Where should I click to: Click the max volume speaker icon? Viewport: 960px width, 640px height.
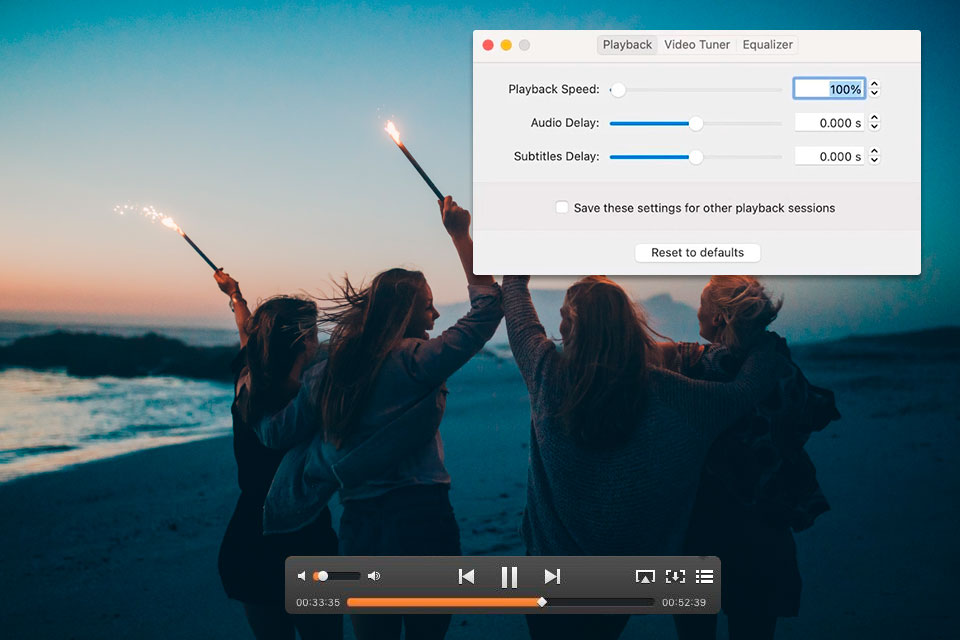pos(374,576)
